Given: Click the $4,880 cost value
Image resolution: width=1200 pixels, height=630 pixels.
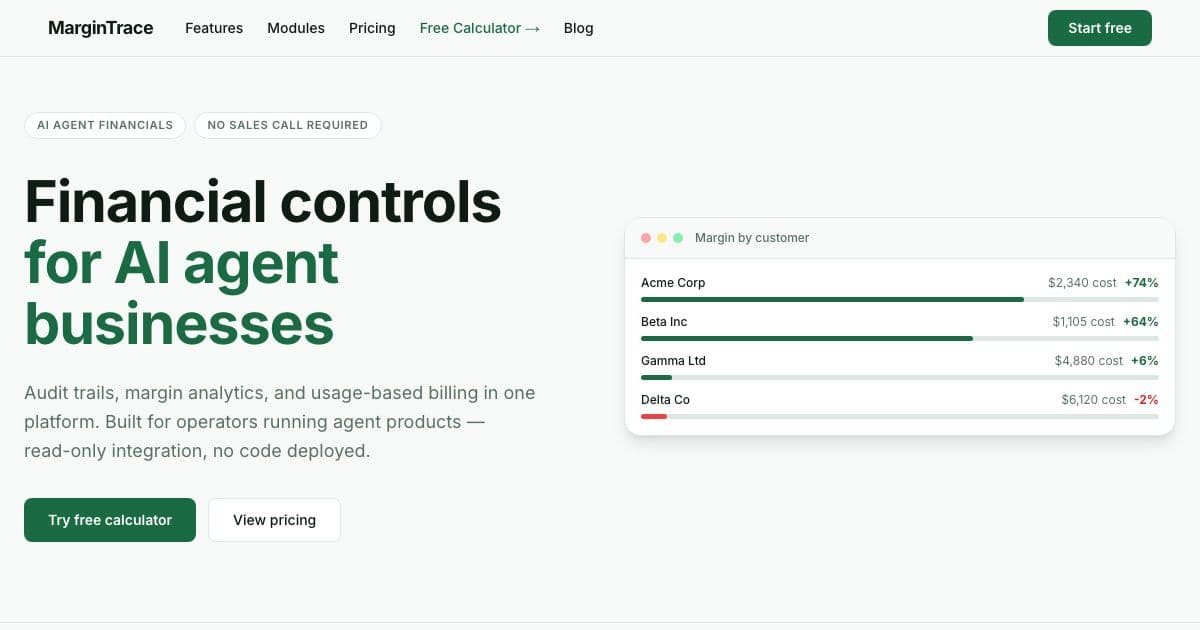Looking at the screenshot, I should [x=1089, y=361].
